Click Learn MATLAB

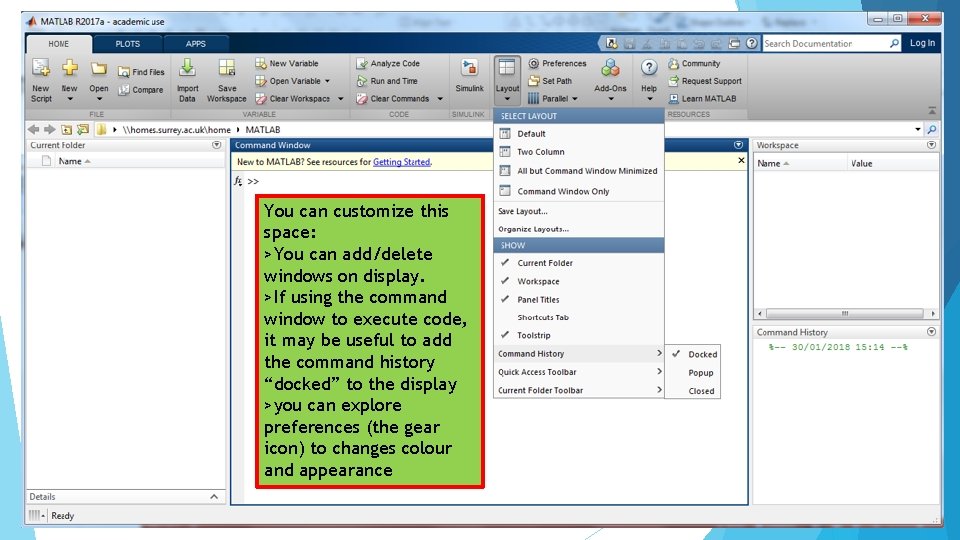[702, 99]
